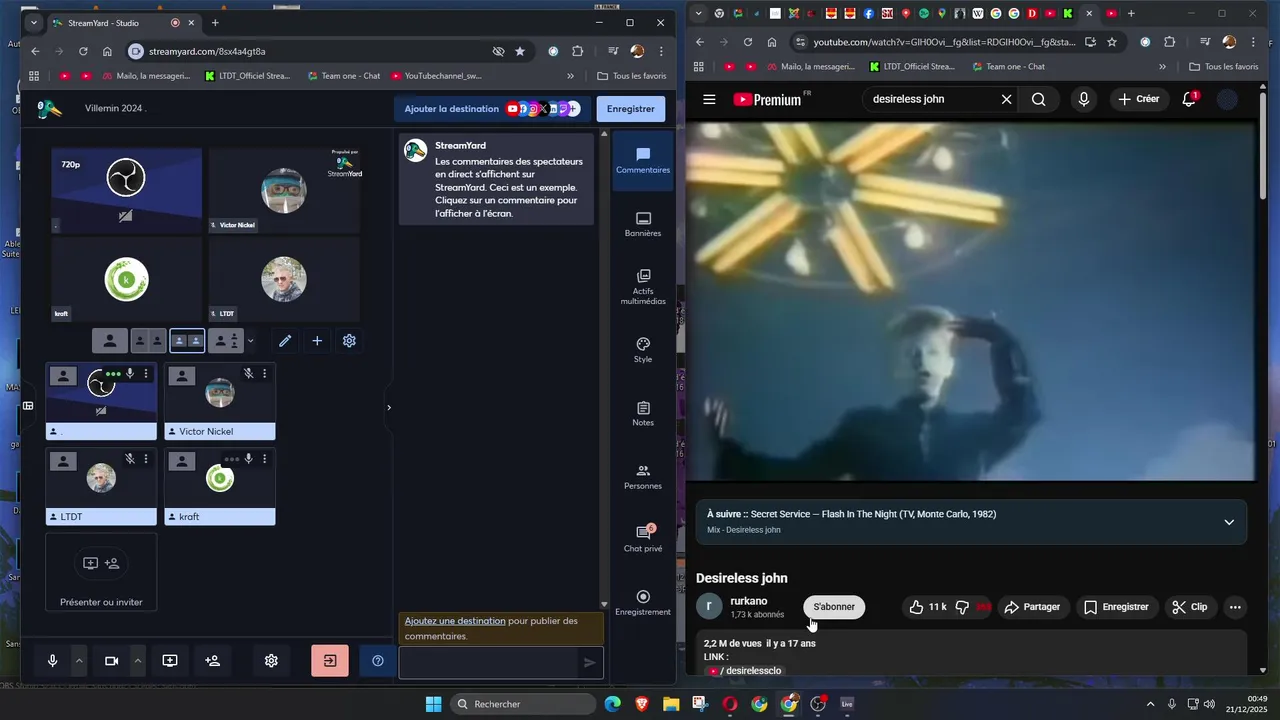Screen dimensions: 1280x720
Task: Open layout settings gear icon
Action: tap(349, 341)
